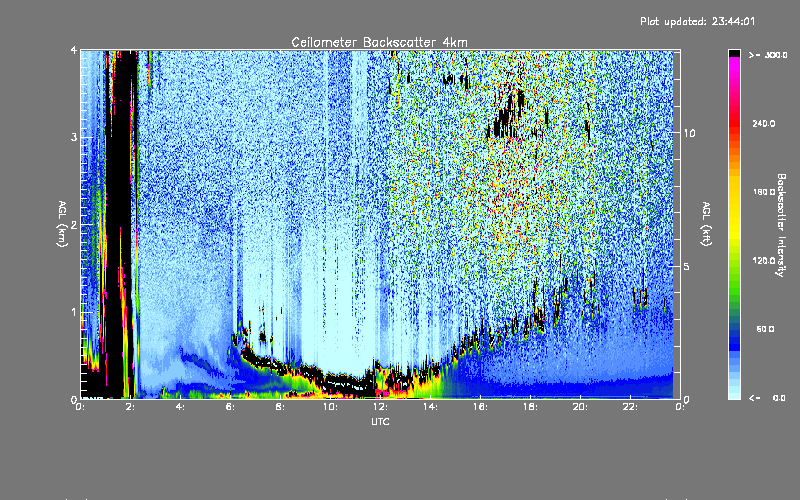This screenshot has height=500, width=800.
Task: Select the '6:' UTC hour tick label
Action: 231,407
